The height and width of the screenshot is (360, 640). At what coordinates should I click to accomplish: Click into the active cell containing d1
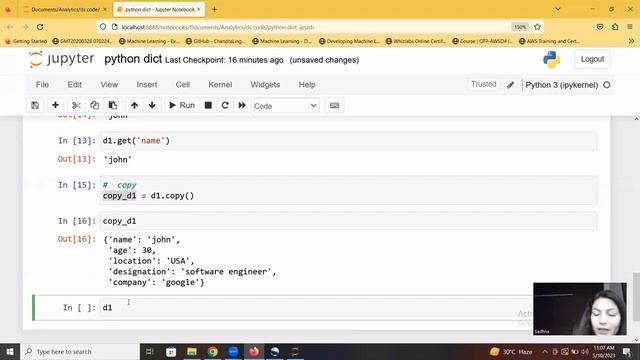pos(316,307)
